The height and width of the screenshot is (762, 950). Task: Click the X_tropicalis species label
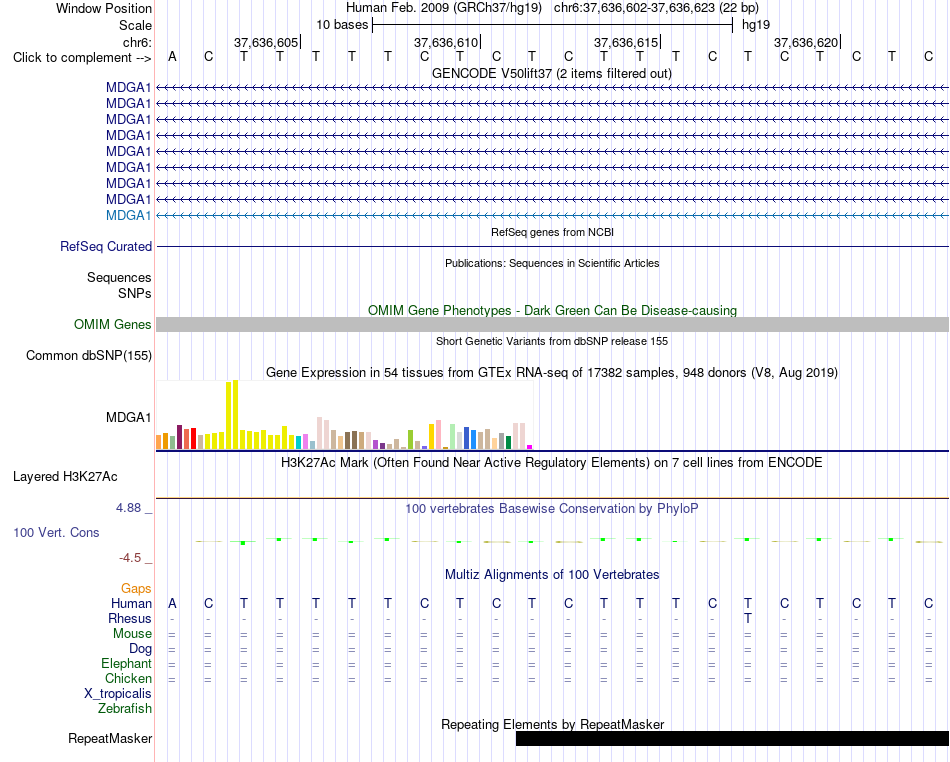click(118, 694)
